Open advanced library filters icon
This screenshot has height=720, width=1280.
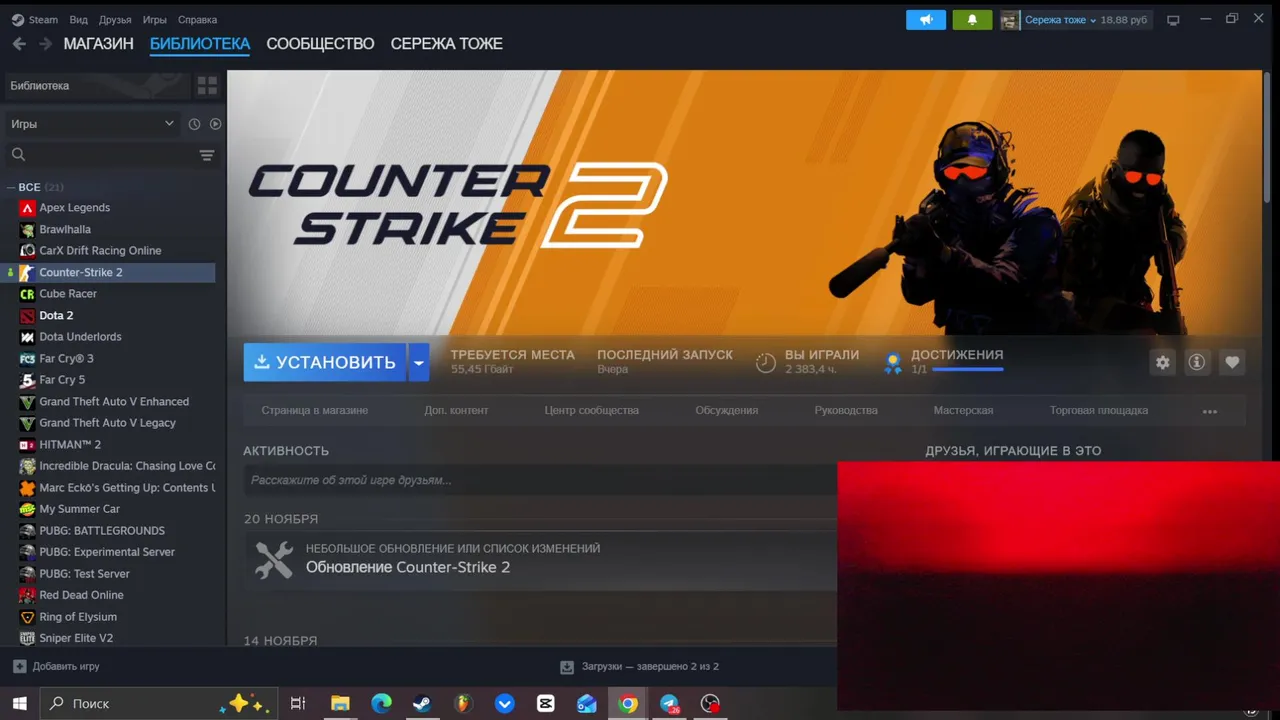click(x=207, y=155)
